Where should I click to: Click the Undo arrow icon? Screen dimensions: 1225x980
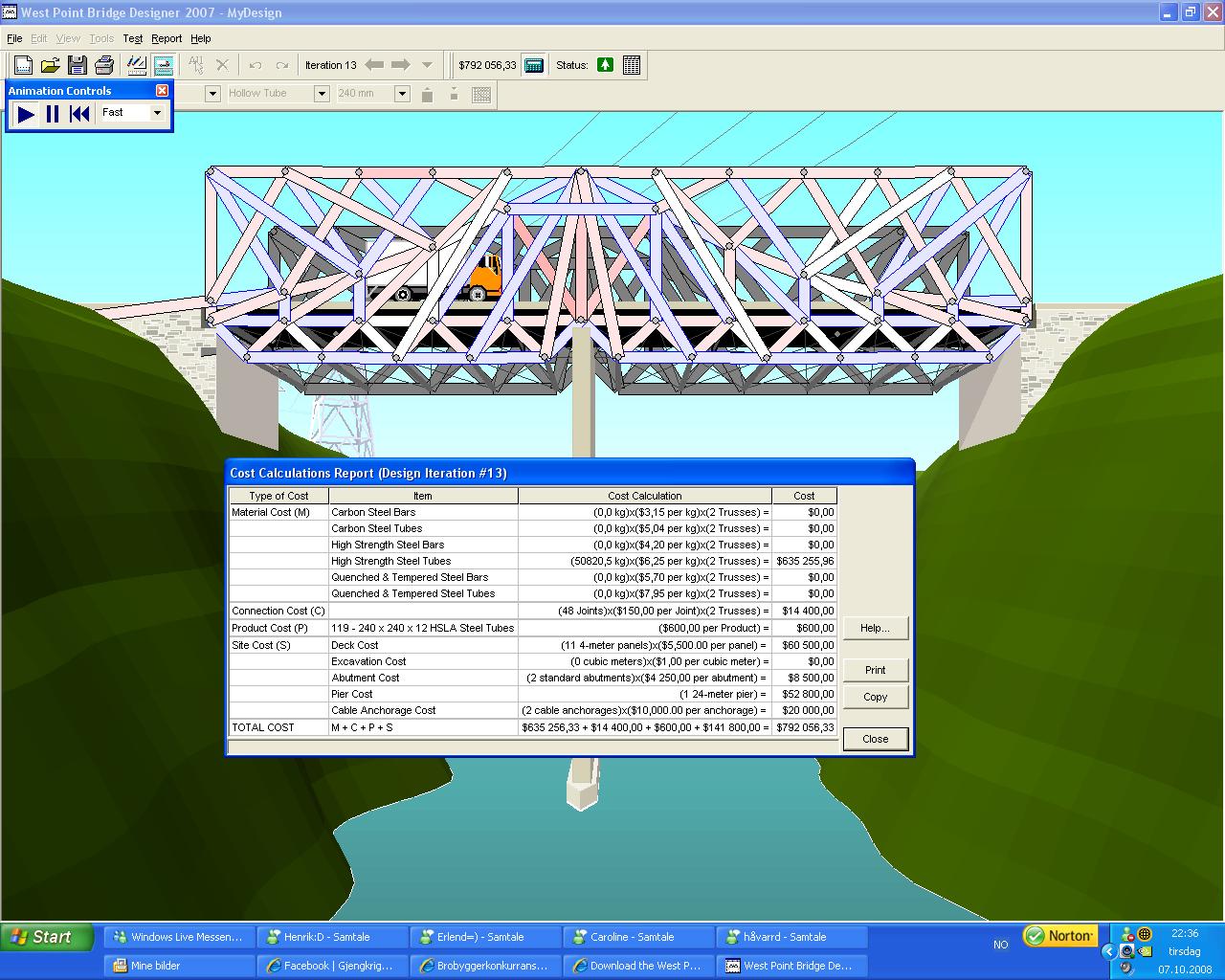coord(256,65)
